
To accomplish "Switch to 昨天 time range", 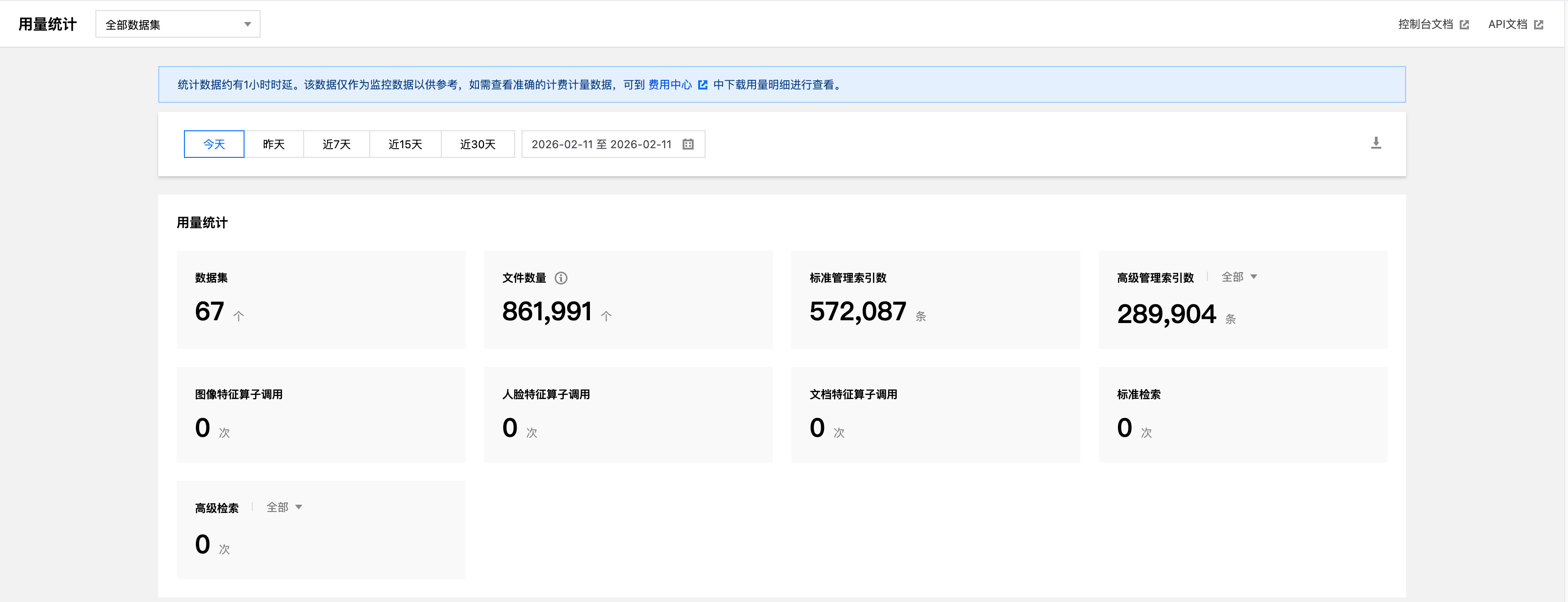I will (x=274, y=144).
